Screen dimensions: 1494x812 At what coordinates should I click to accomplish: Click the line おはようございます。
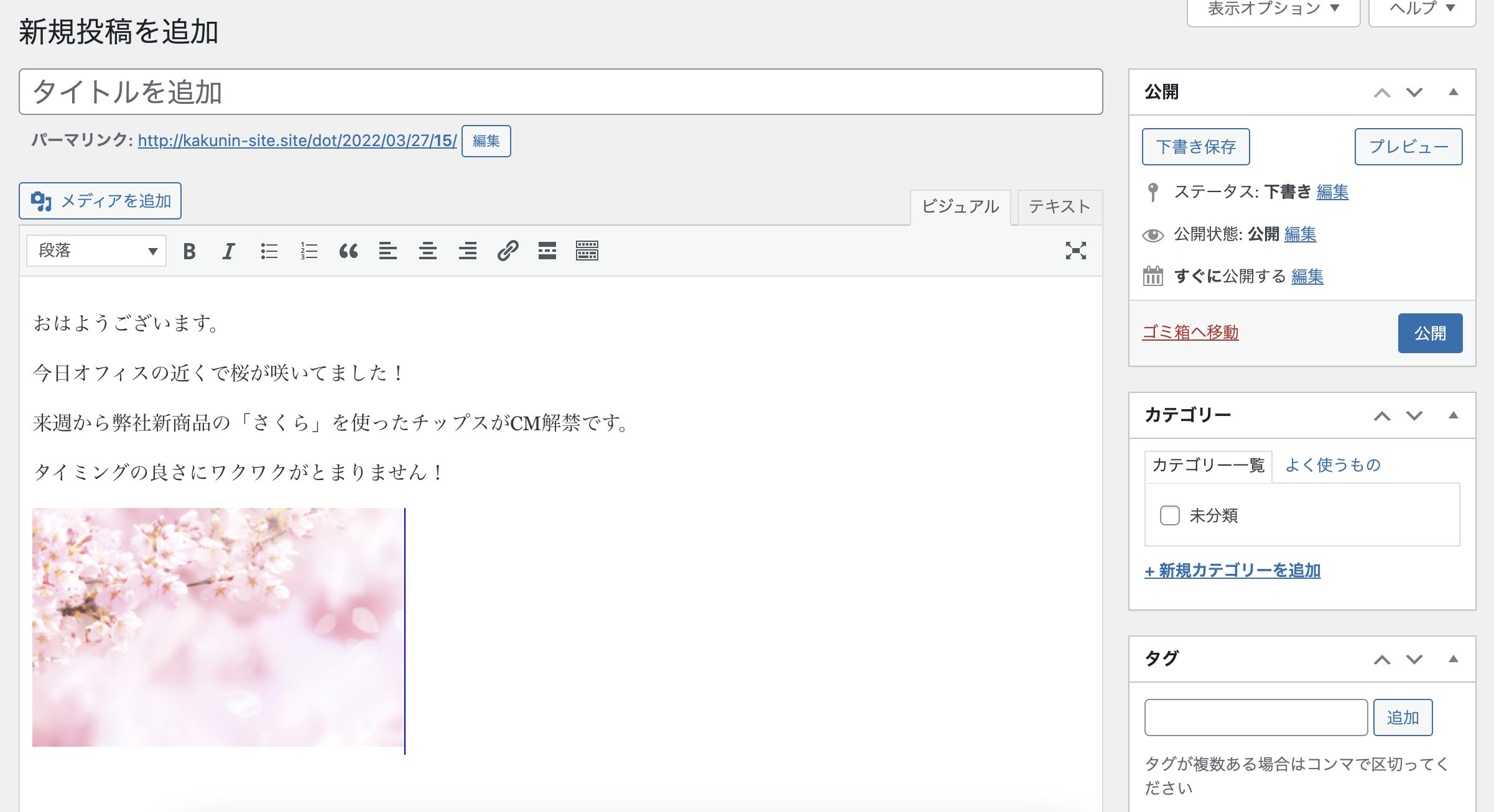pyautogui.click(x=126, y=323)
